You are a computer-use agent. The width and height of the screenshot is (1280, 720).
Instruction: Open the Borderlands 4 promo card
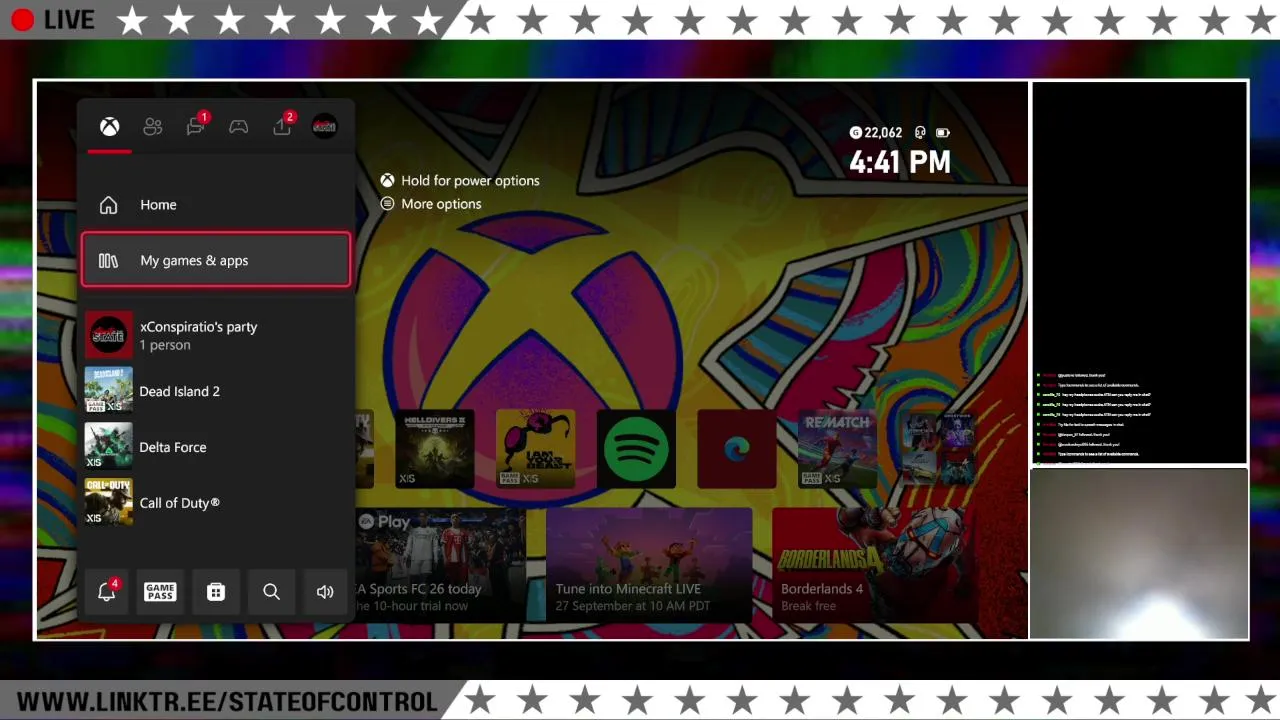tap(875, 565)
